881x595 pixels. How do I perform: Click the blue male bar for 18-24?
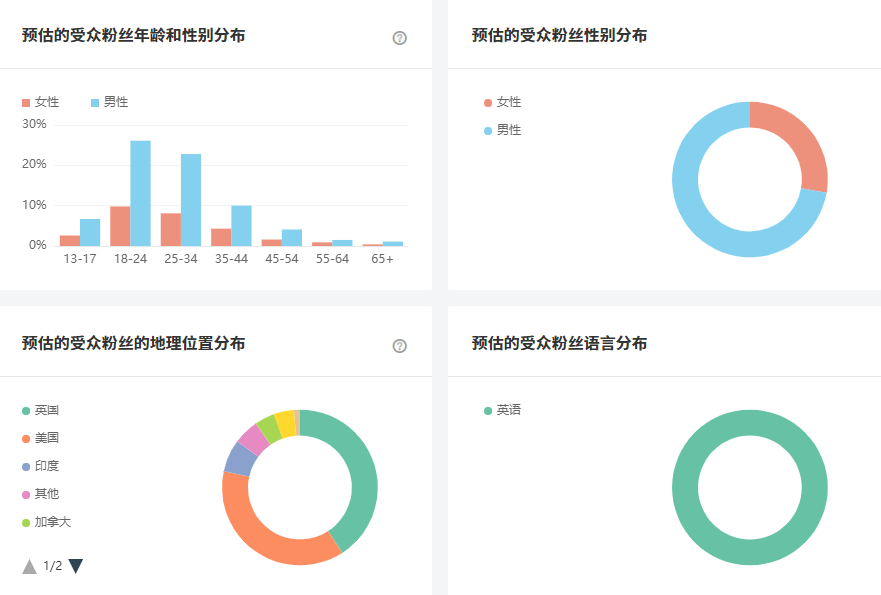[x=140, y=193]
